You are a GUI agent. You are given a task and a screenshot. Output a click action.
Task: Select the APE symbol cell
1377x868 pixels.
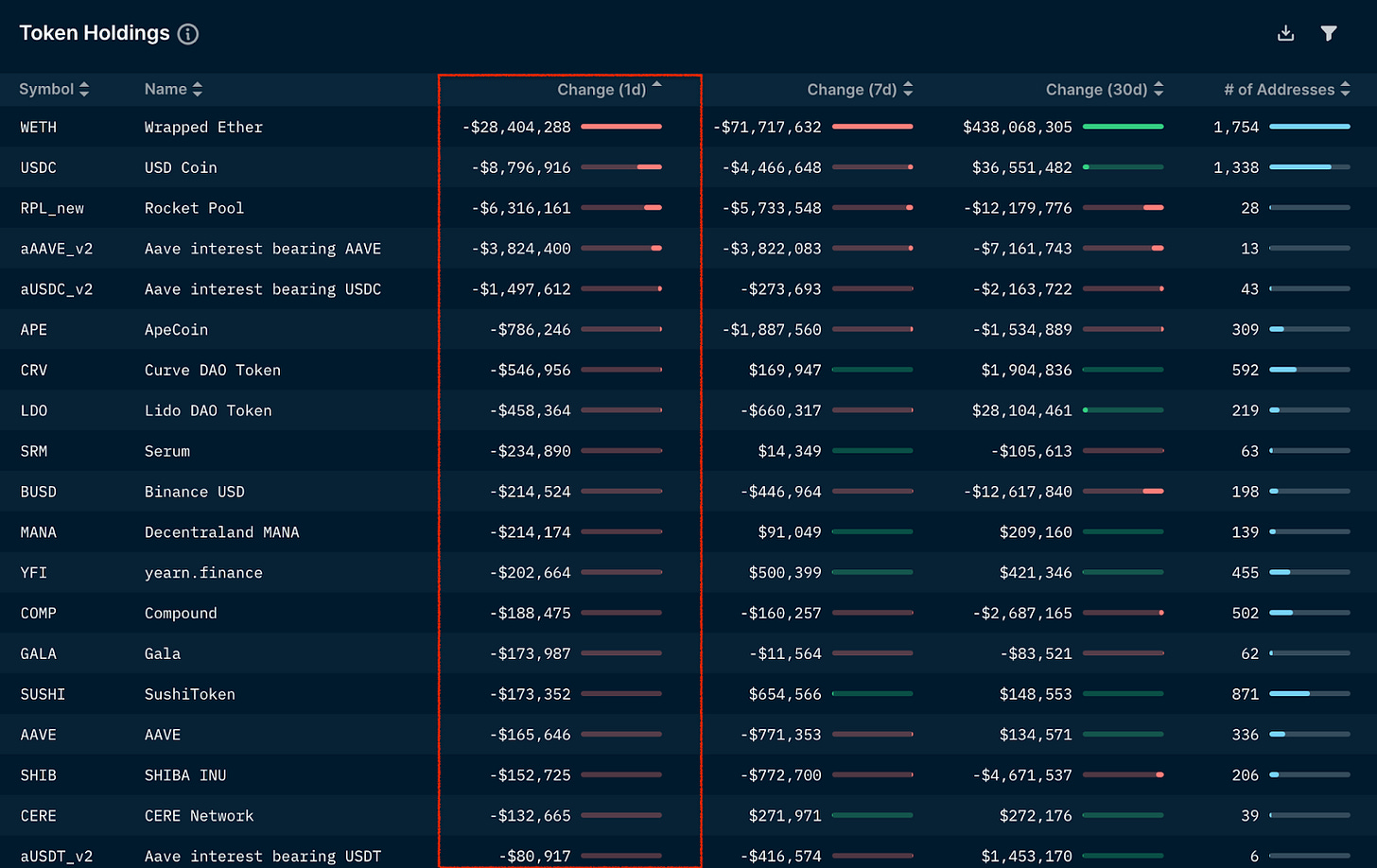[x=34, y=330]
